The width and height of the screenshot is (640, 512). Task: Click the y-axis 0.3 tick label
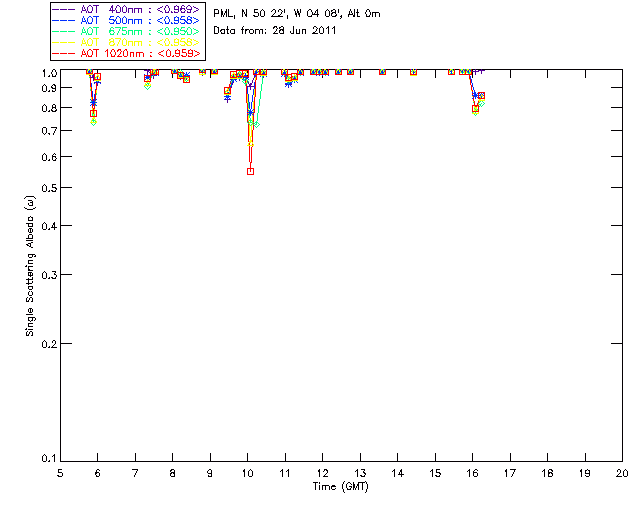(49, 275)
